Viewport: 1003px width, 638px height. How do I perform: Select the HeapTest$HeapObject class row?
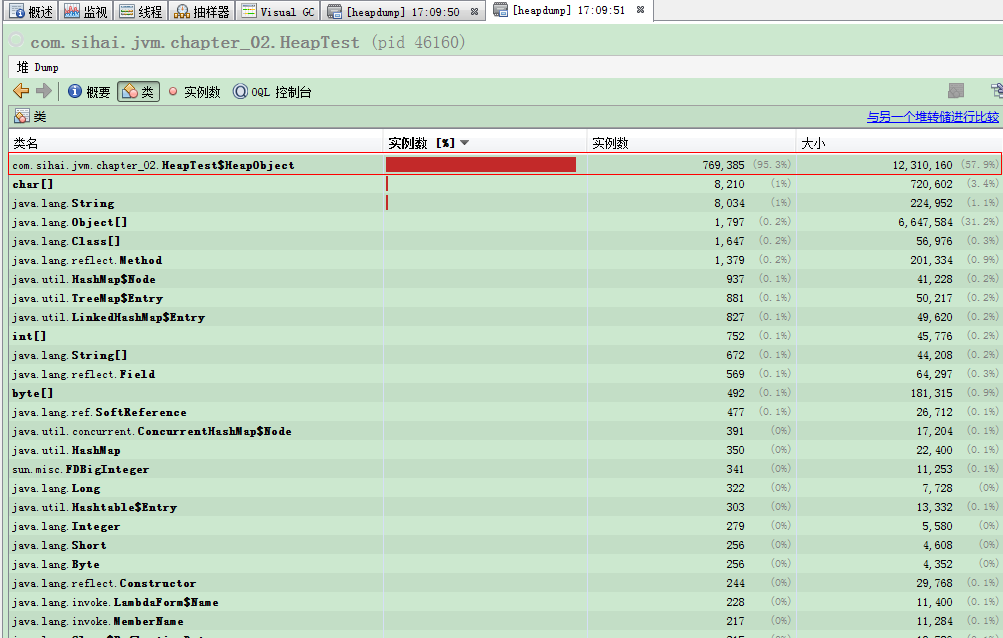(x=505, y=164)
